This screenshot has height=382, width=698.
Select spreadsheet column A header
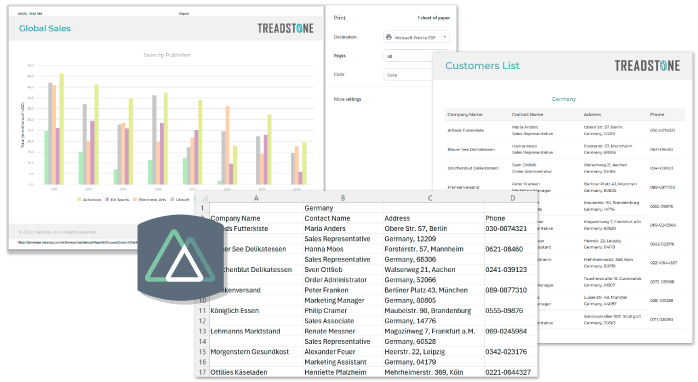(256, 198)
